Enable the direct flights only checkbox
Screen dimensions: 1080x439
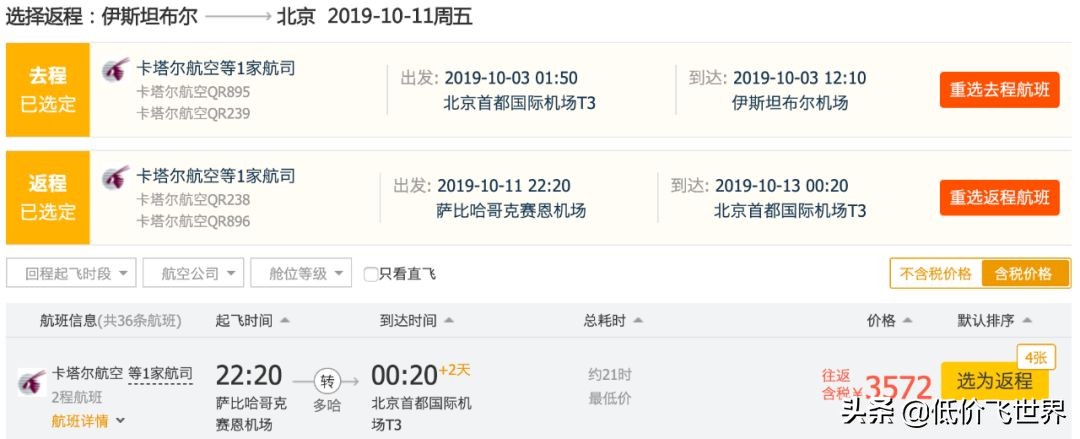pos(371,274)
